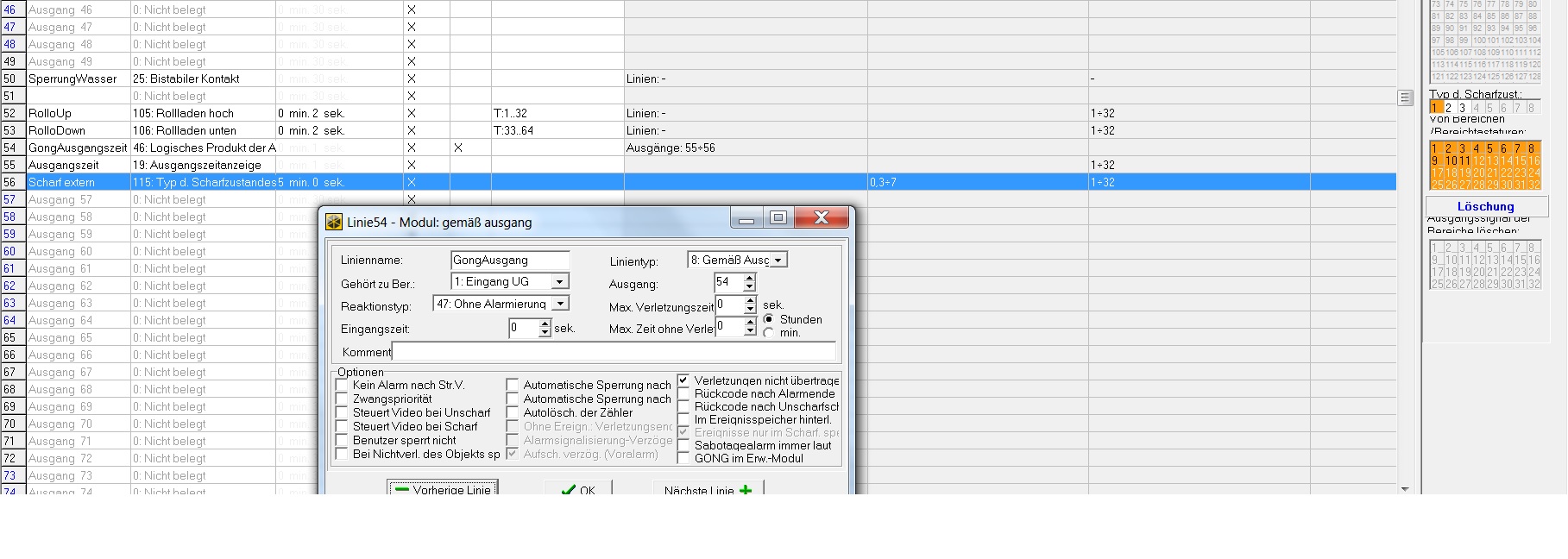Image resolution: width=1568 pixels, height=559 pixels.
Task: Click into the Kommentar text field
Action: point(613,351)
